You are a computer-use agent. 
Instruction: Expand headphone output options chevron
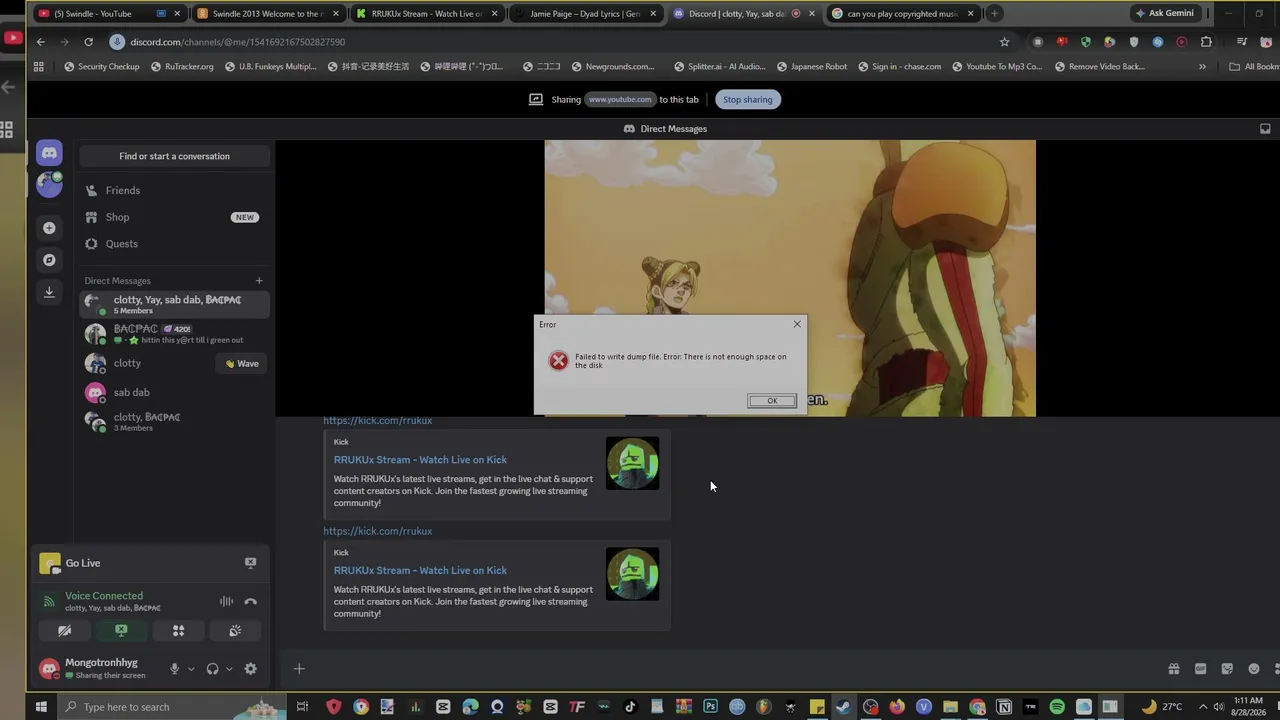click(x=228, y=669)
